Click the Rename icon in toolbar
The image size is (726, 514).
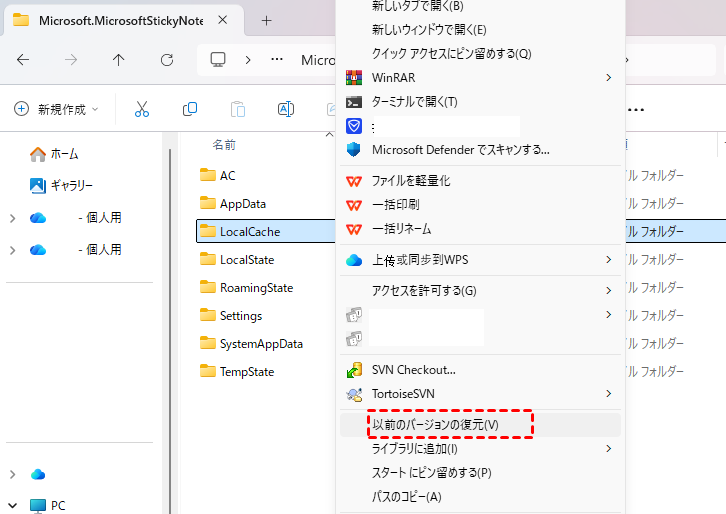point(285,109)
